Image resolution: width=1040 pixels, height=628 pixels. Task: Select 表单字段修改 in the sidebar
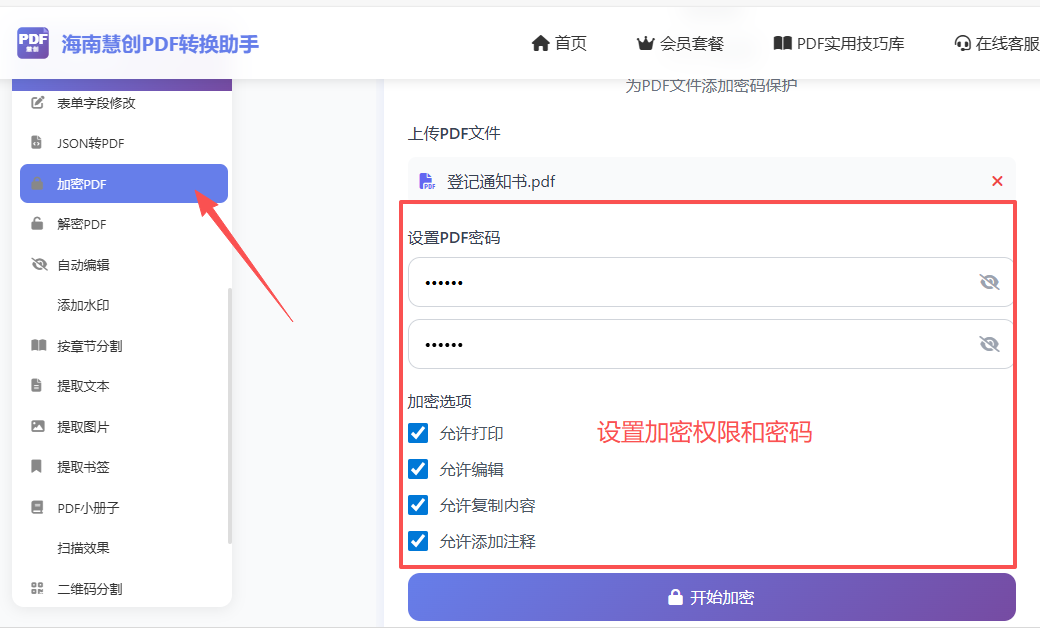tap(124, 103)
